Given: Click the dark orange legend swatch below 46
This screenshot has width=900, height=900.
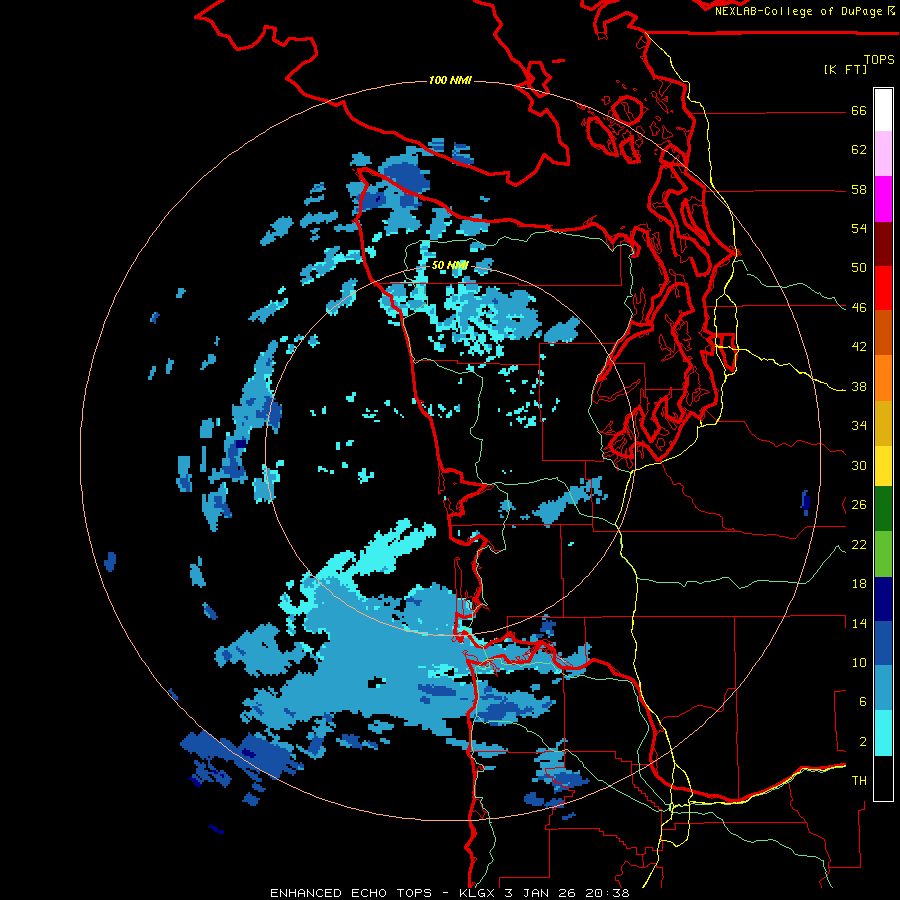Looking at the screenshot, I should 883,333.
